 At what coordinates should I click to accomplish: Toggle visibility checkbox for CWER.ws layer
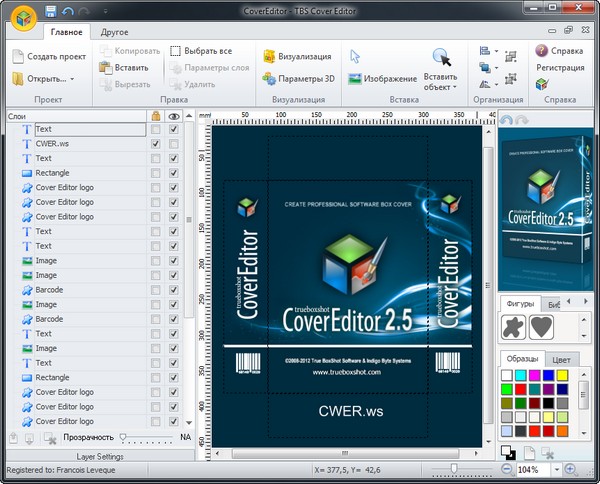pos(174,144)
